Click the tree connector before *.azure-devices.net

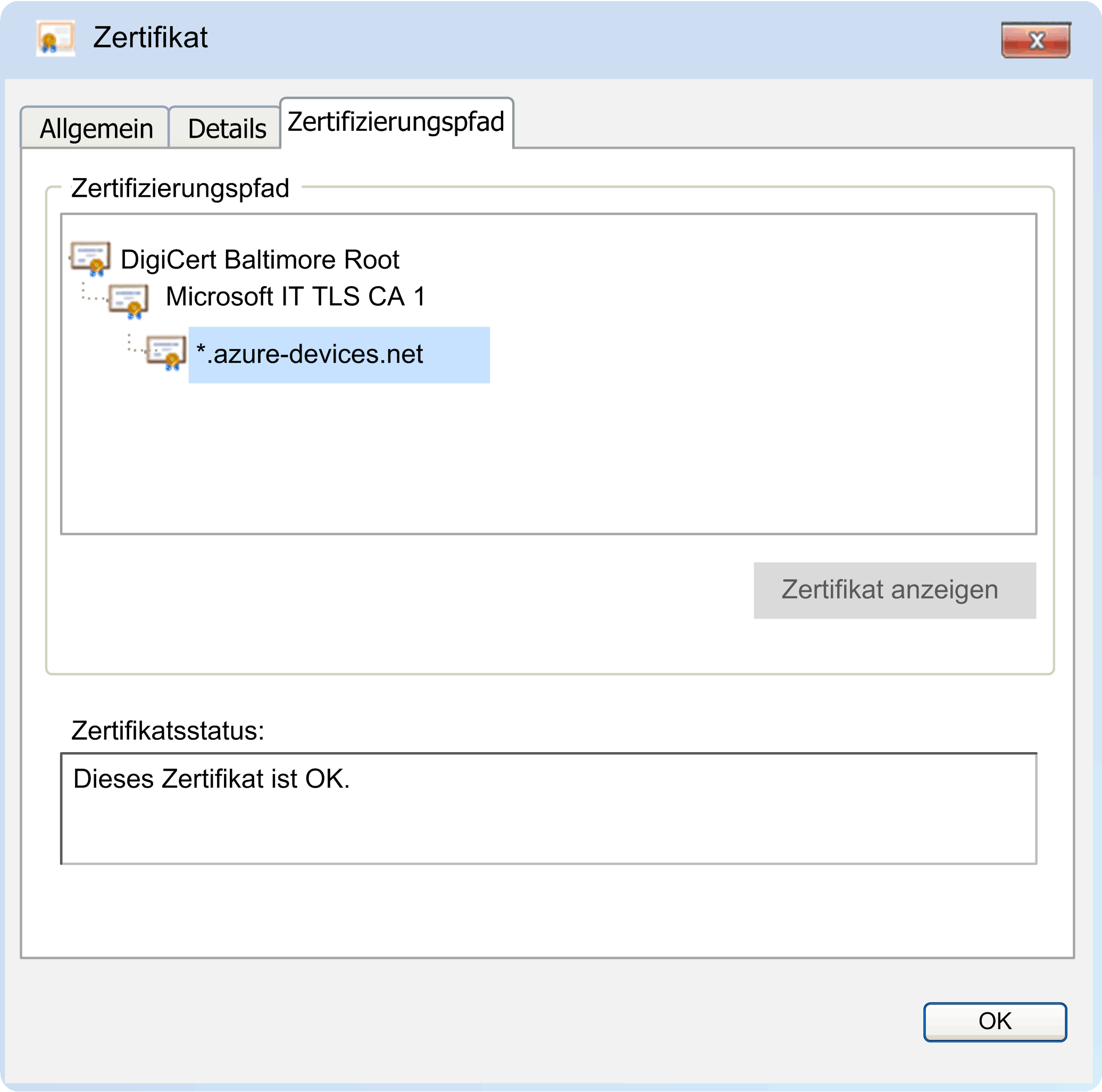coord(137,344)
